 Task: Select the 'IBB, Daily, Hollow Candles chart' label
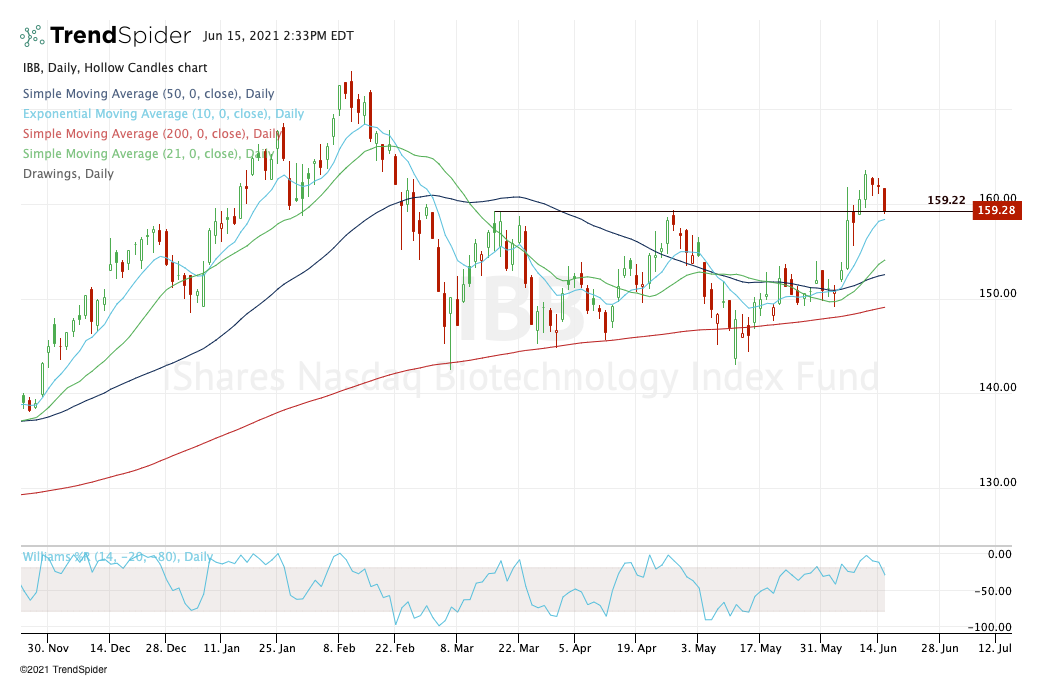[x=115, y=68]
